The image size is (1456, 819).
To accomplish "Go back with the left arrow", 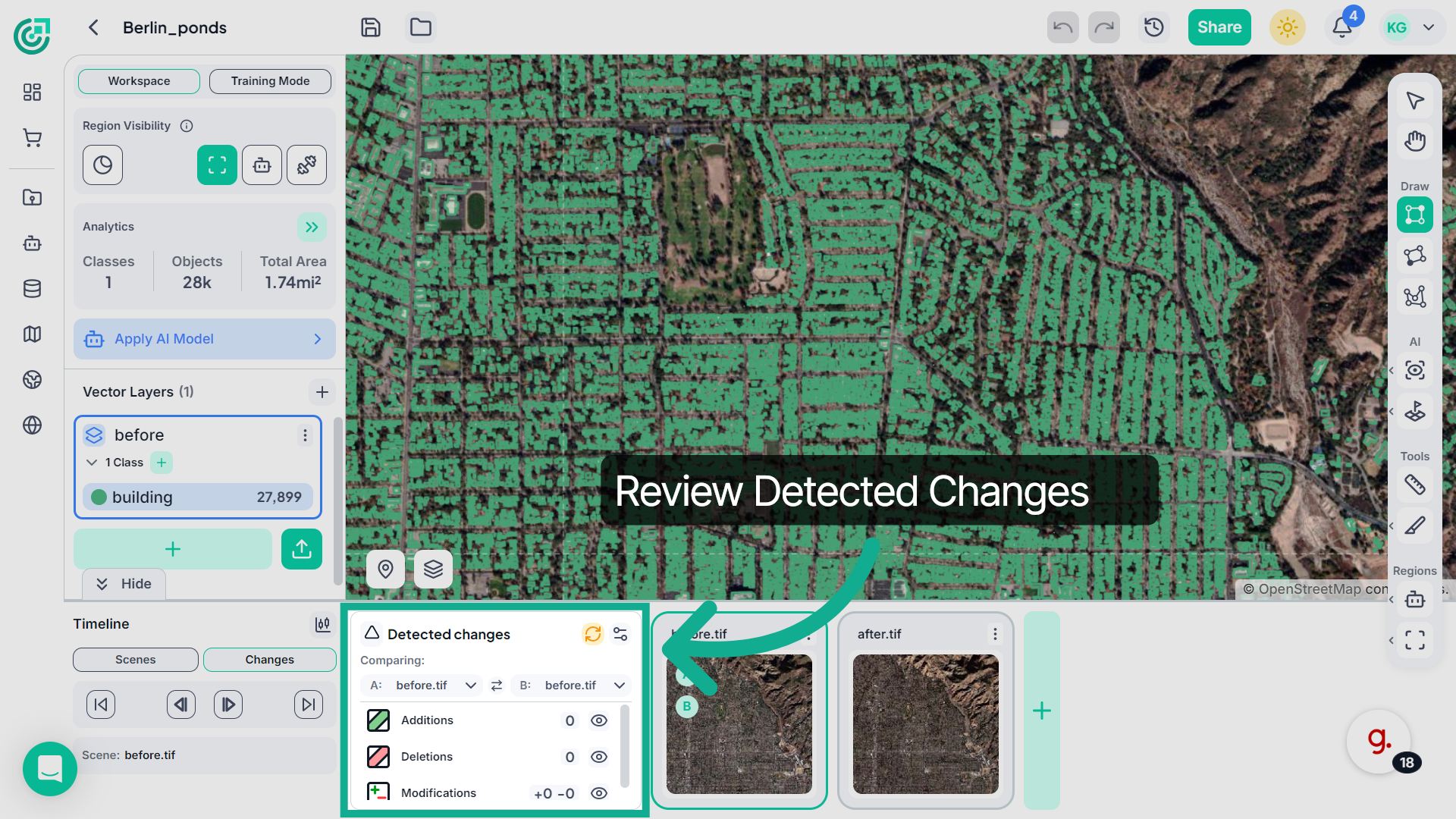I will (x=93, y=27).
